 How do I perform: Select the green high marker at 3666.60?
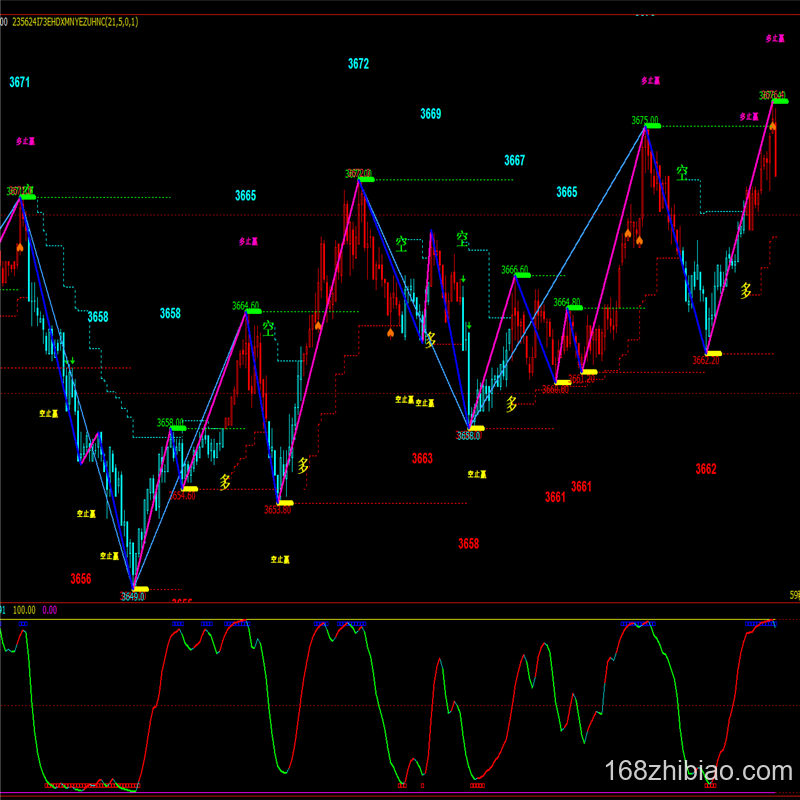pos(523,276)
